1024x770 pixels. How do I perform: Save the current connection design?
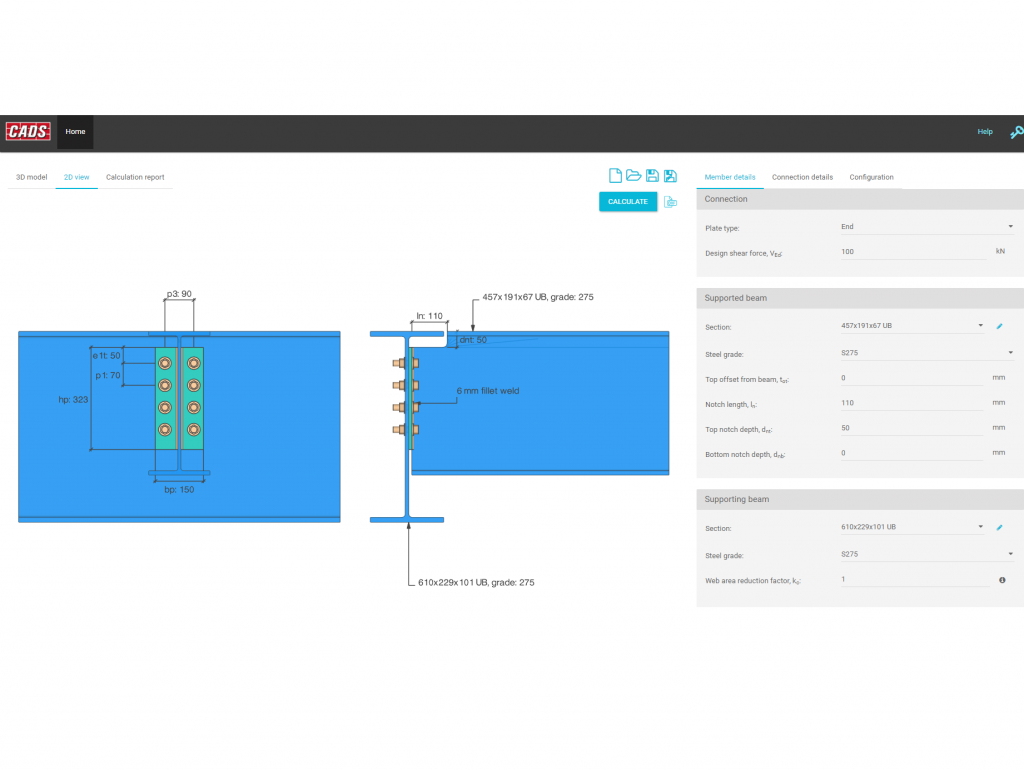click(x=653, y=174)
